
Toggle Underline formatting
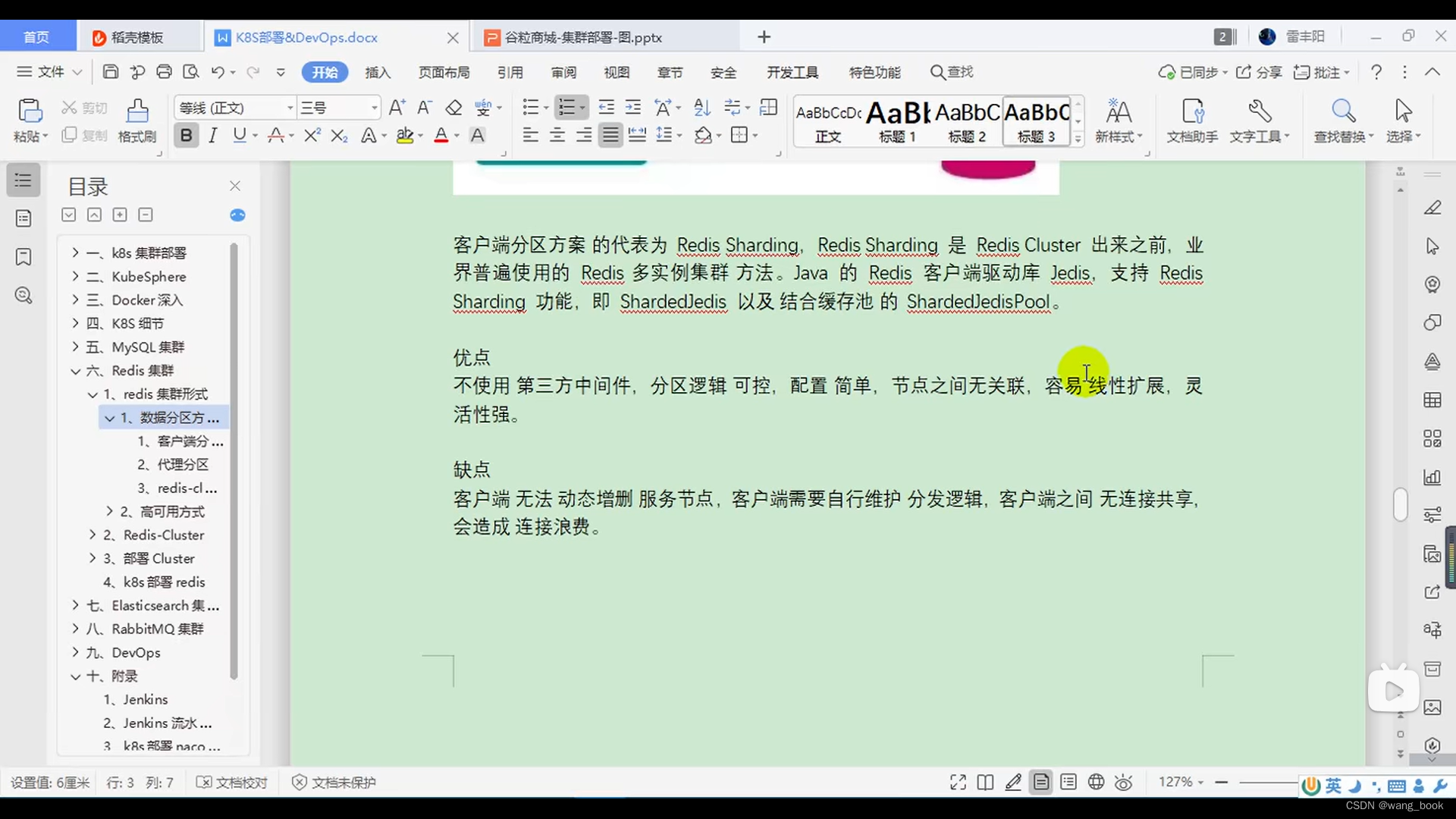pos(240,136)
